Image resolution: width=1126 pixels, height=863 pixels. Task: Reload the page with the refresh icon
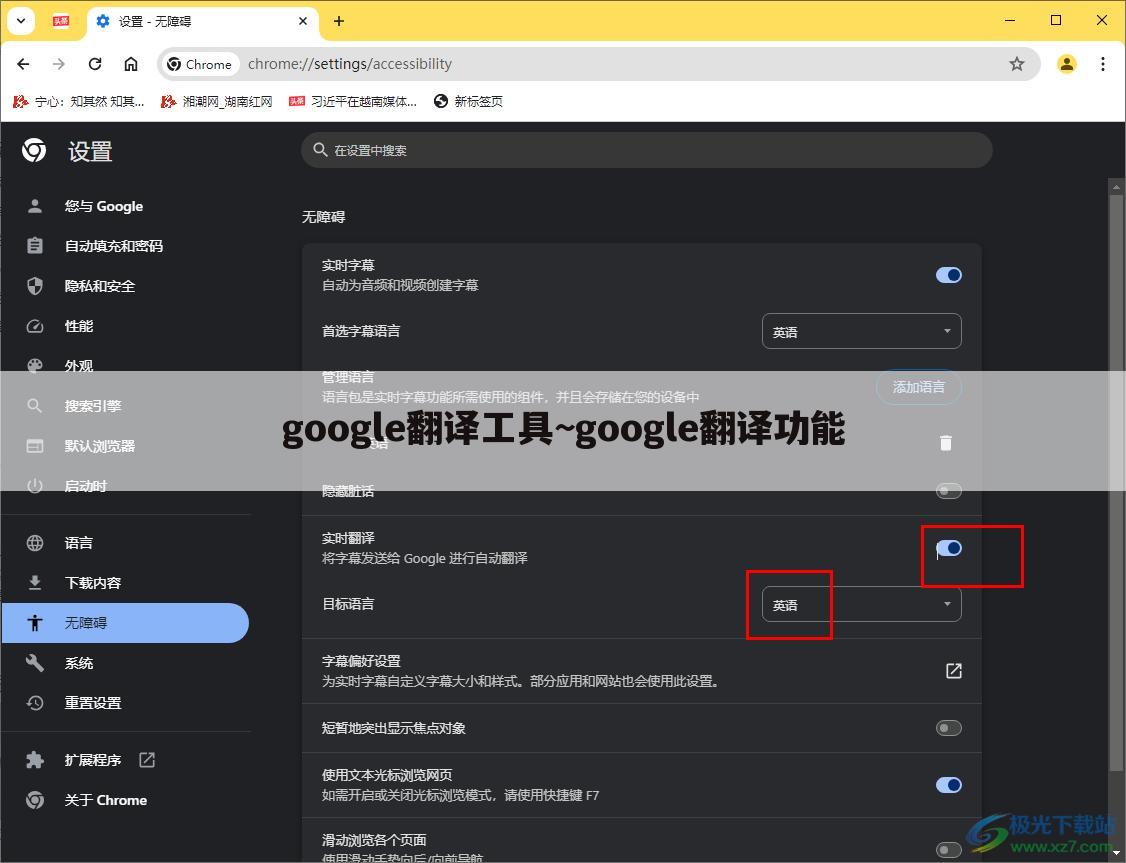click(x=95, y=64)
